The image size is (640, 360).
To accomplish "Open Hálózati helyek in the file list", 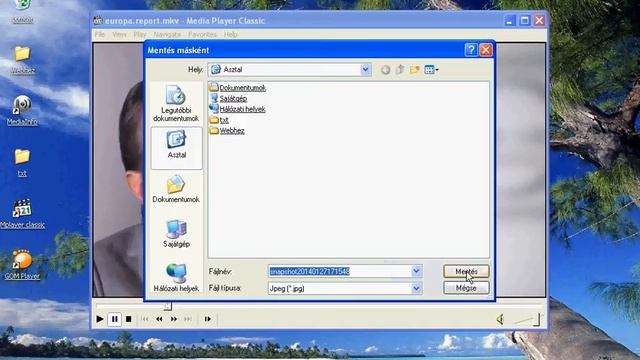I will coord(238,109).
